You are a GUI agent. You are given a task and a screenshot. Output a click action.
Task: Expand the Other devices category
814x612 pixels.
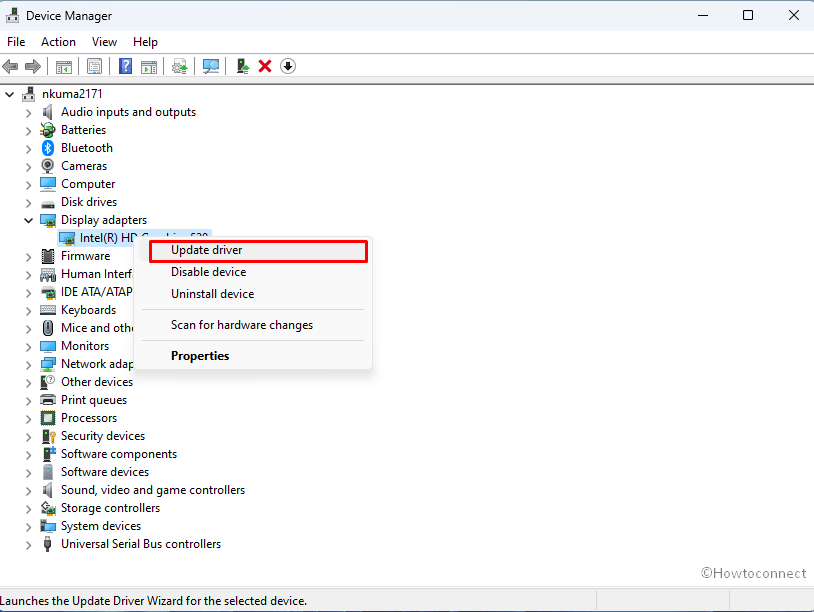(29, 383)
